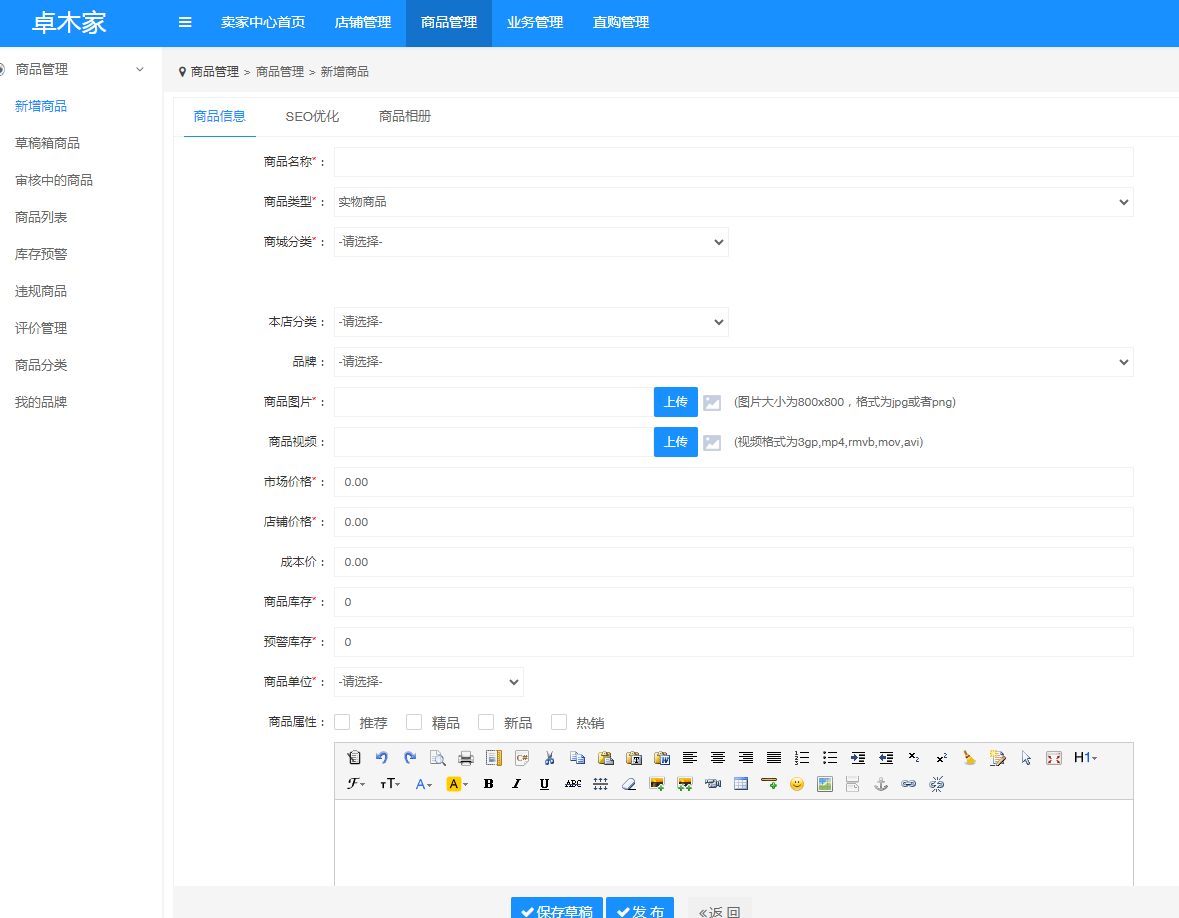Open the 商品单位 dropdown
The image size is (1179, 918).
(428, 682)
